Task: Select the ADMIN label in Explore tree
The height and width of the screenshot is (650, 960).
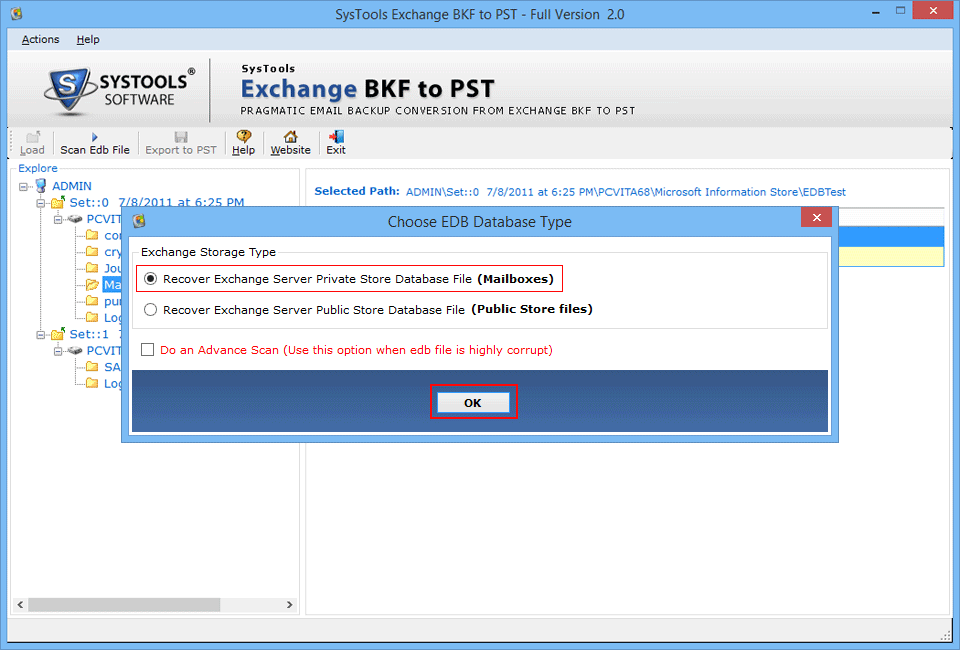Action: pos(72,185)
